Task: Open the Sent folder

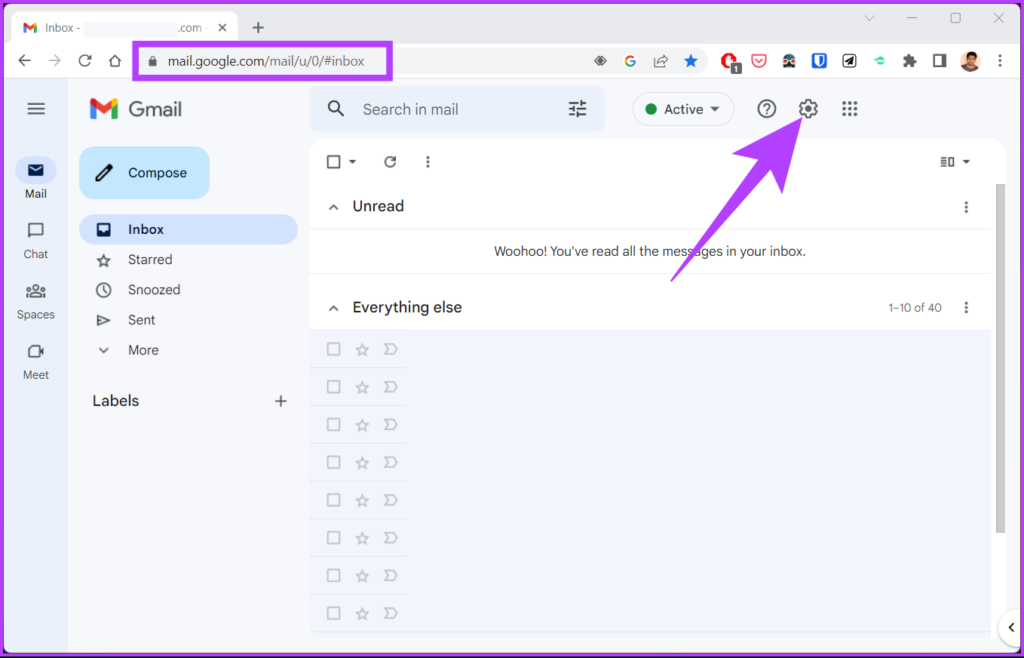Action: click(188, 320)
